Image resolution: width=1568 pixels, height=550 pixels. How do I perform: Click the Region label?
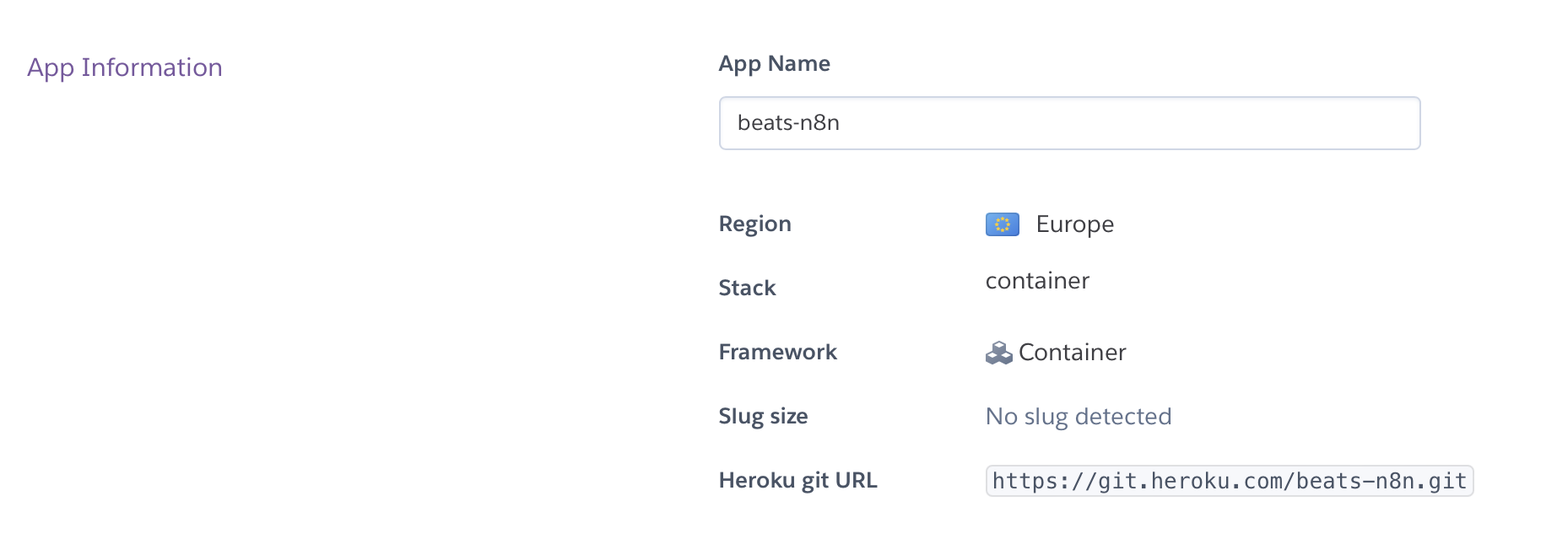click(x=754, y=224)
